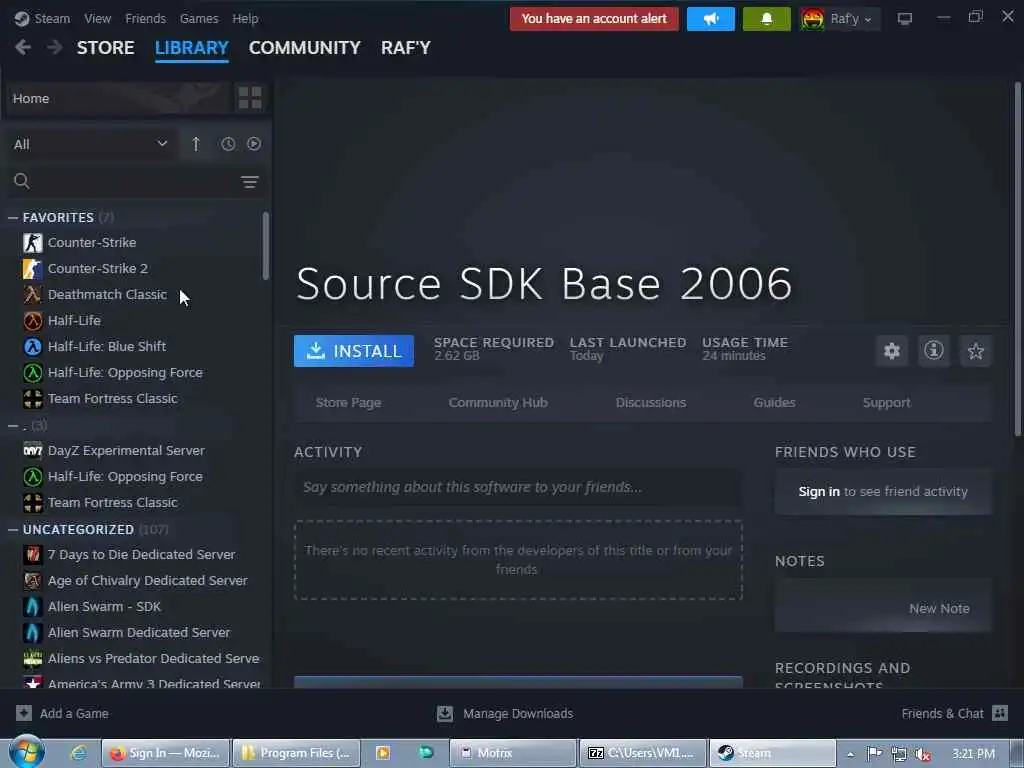Switch library to grid view icon
This screenshot has height=768, width=1024.
click(250, 98)
